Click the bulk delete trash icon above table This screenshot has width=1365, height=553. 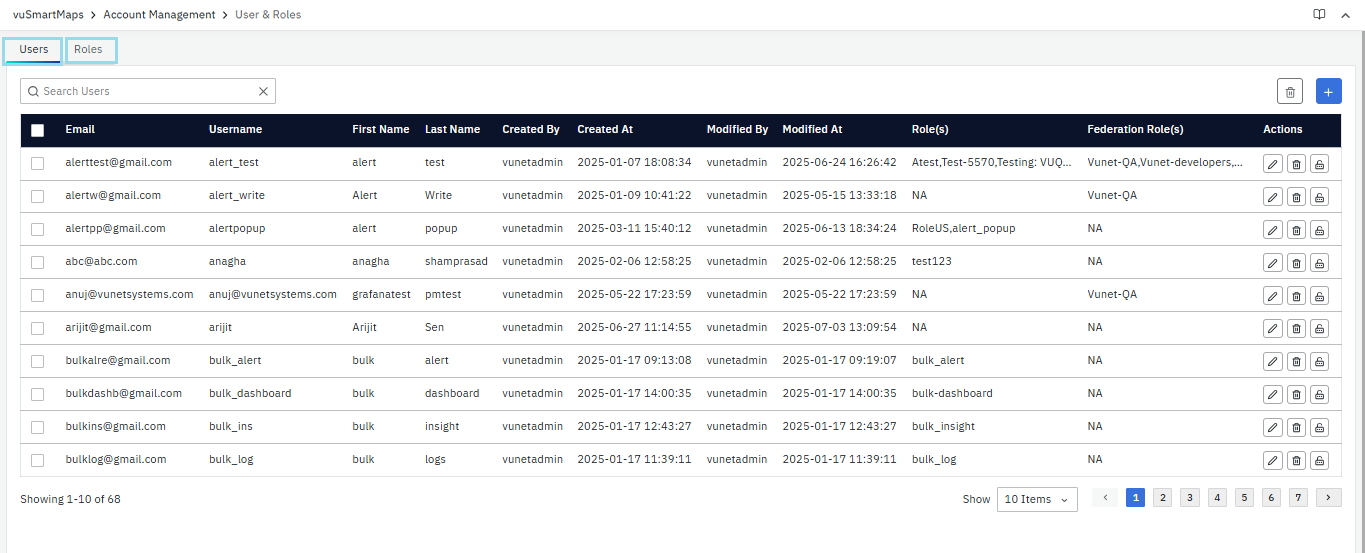click(x=1290, y=92)
